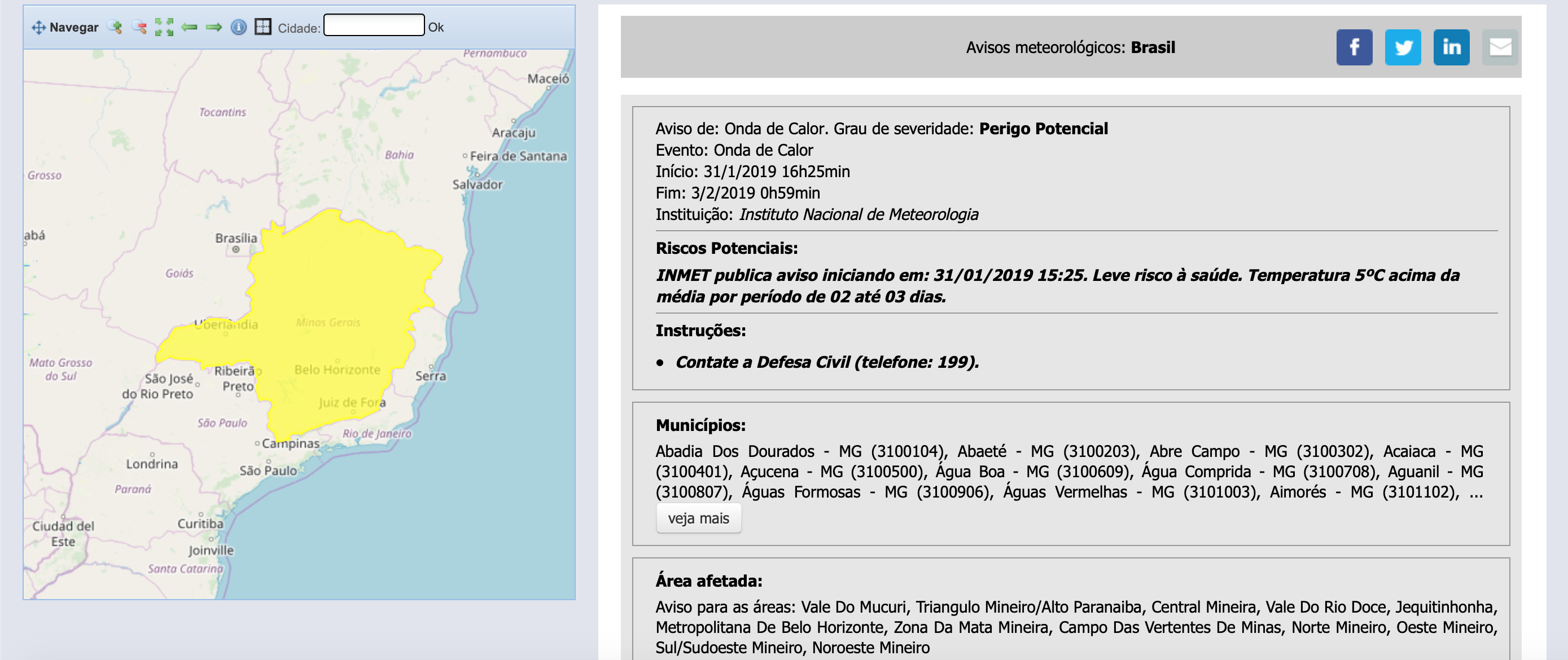
Task: Click Riscos Potenciais heading
Action: 726,248
